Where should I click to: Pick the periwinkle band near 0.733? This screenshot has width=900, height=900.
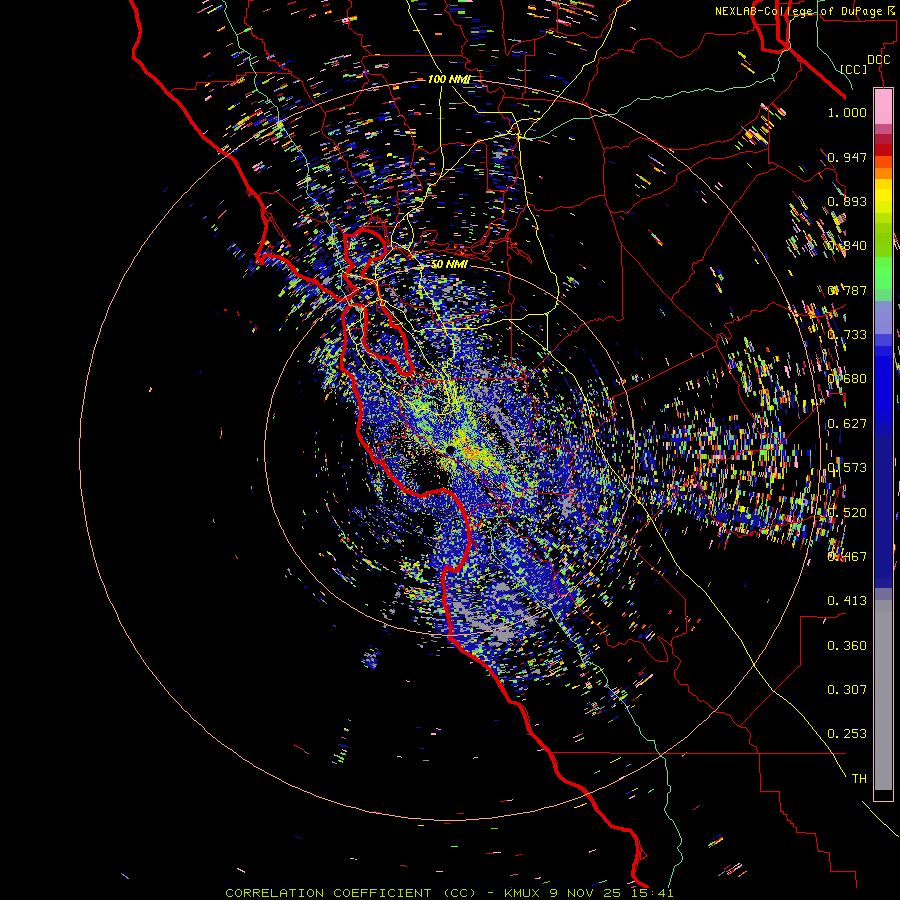pyautogui.click(x=883, y=317)
